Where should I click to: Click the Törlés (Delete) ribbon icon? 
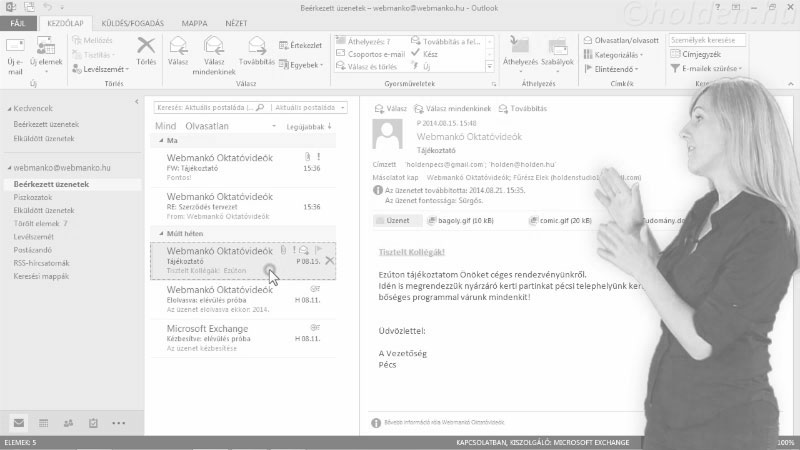tap(146, 52)
